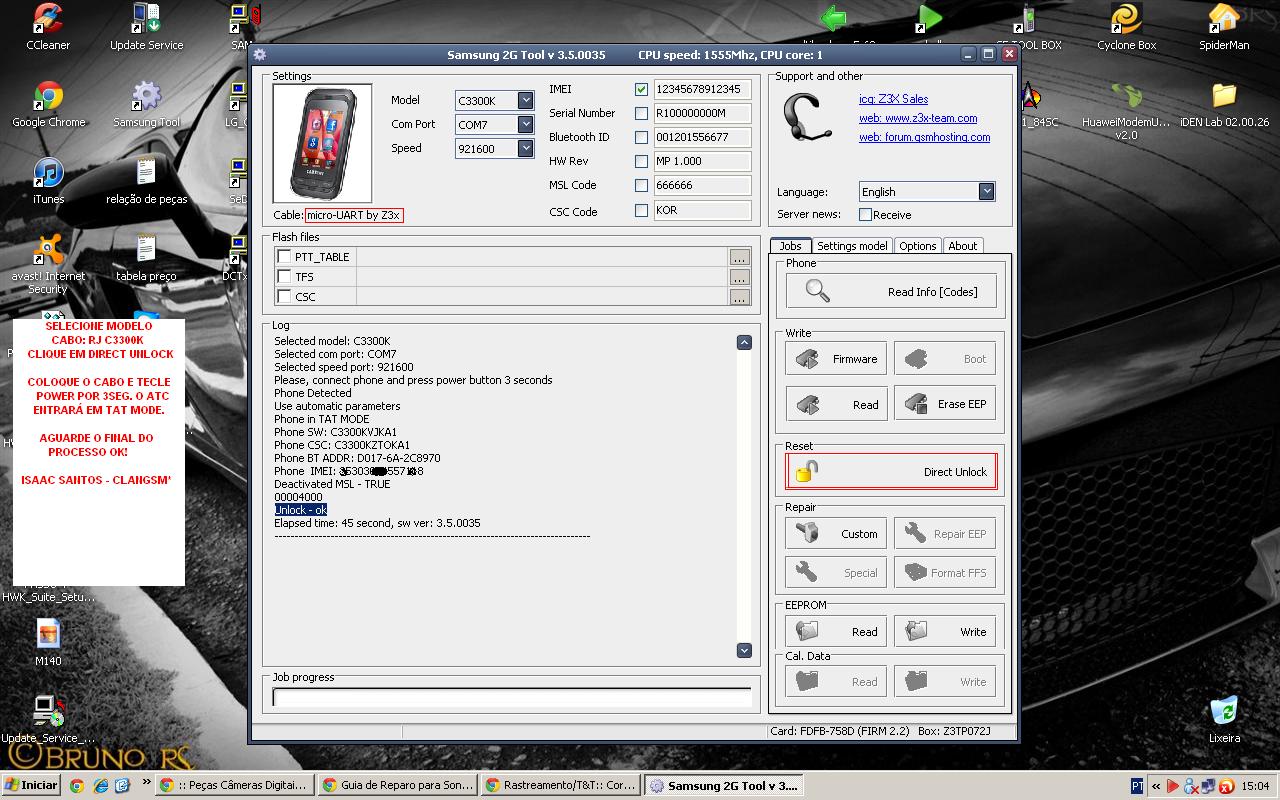Launch iTunes from the desktop
This screenshot has height=800, width=1280.
tap(48, 180)
